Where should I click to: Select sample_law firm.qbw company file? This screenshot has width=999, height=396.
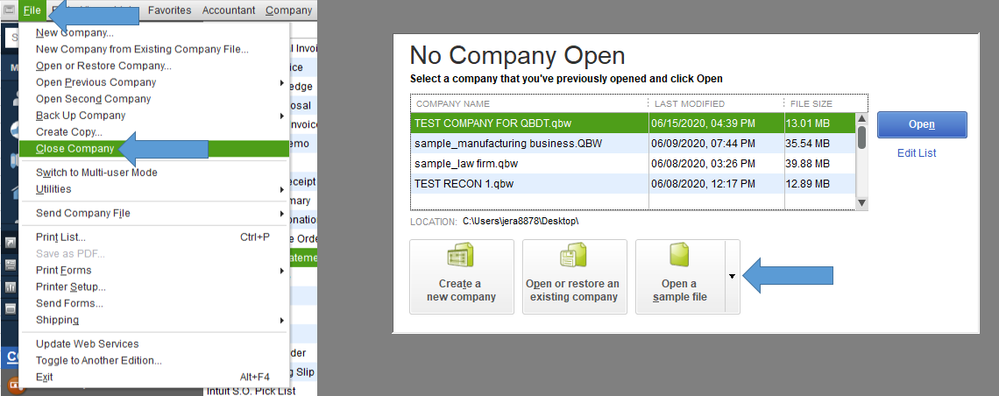pyautogui.click(x=632, y=164)
